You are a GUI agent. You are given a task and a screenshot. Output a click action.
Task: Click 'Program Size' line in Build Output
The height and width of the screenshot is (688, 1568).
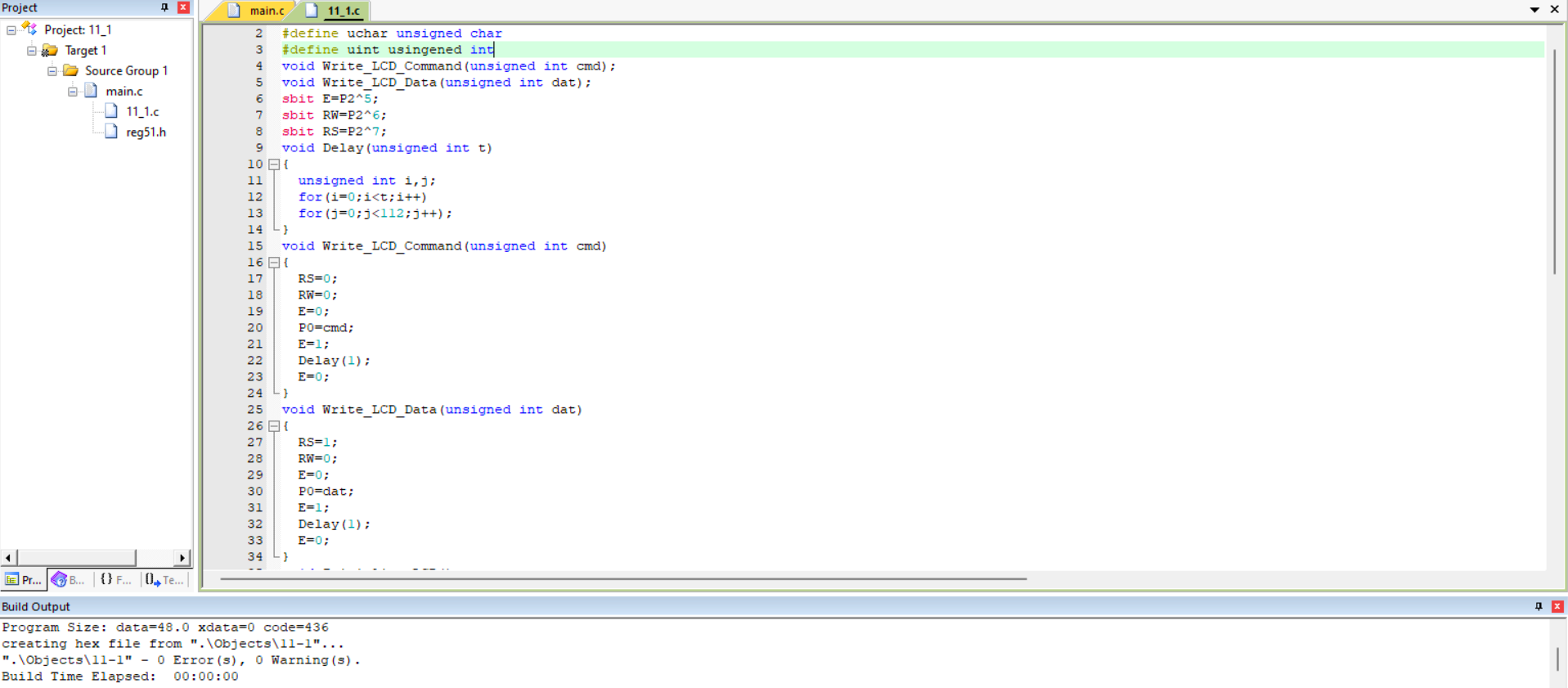[165, 627]
